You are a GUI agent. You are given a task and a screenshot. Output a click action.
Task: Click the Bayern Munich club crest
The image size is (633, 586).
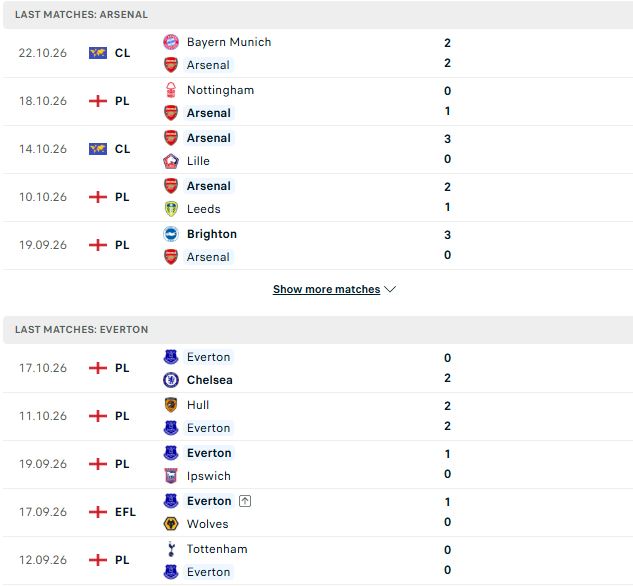pyautogui.click(x=171, y=42)
